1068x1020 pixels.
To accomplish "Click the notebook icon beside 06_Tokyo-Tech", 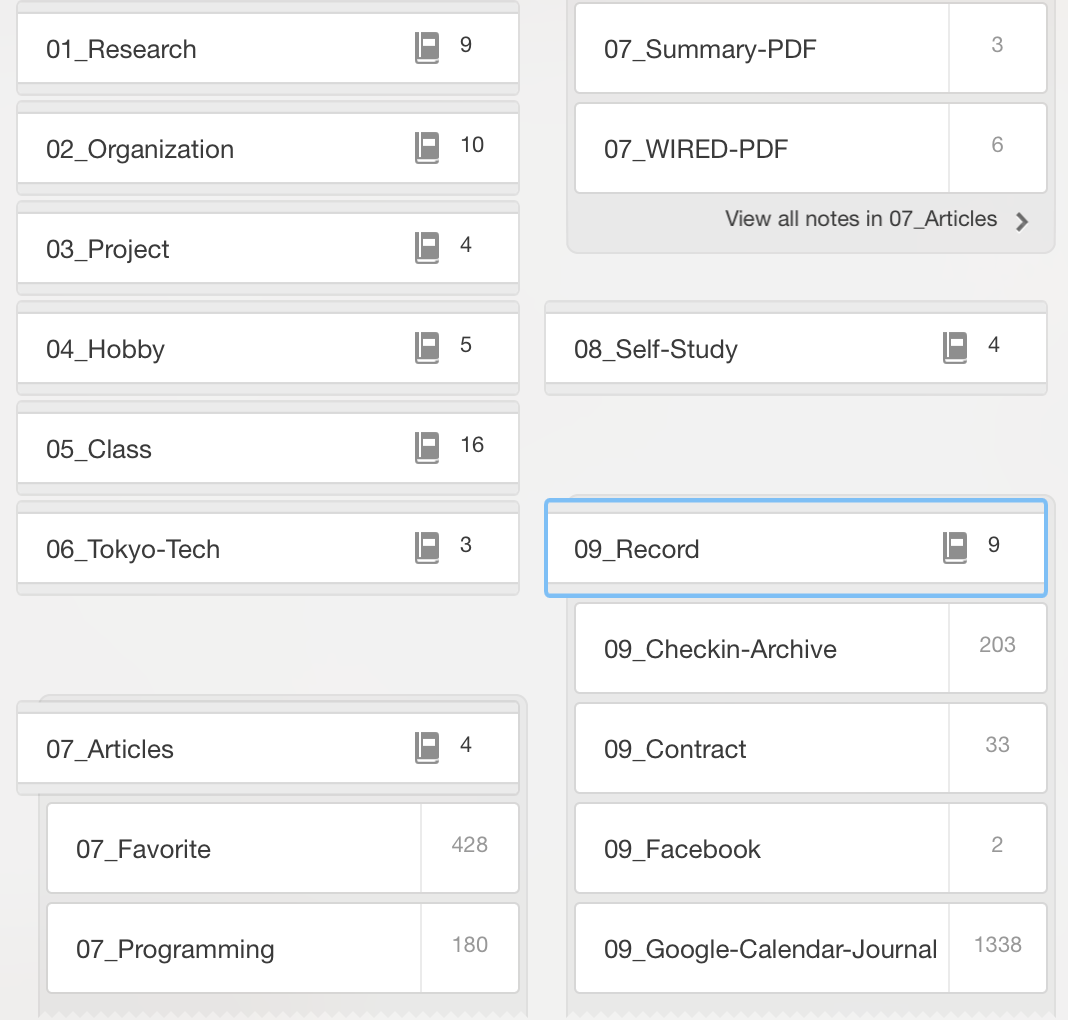I will coord(427,549).
